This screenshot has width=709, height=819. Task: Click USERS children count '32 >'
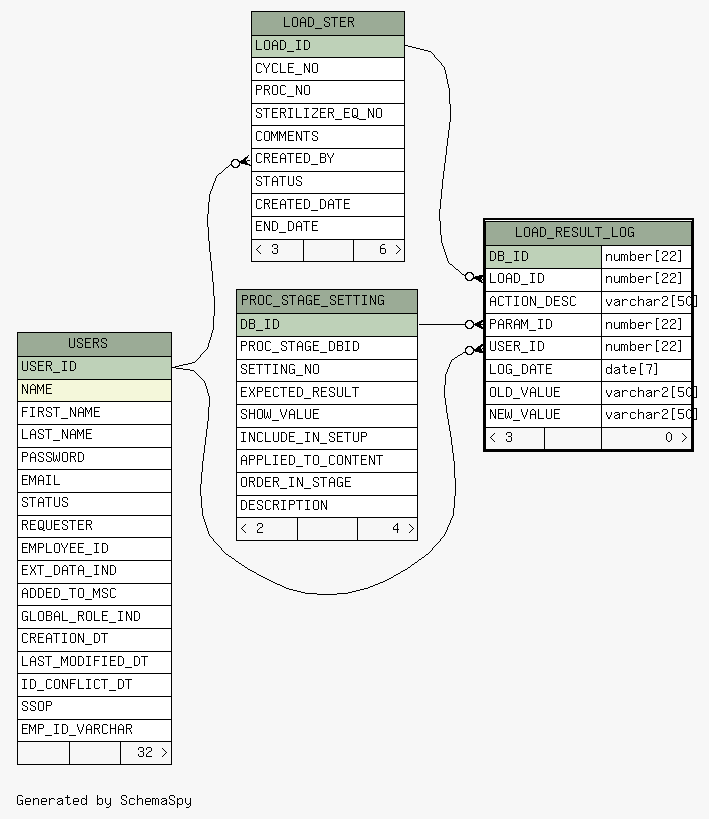coord(146,753)
